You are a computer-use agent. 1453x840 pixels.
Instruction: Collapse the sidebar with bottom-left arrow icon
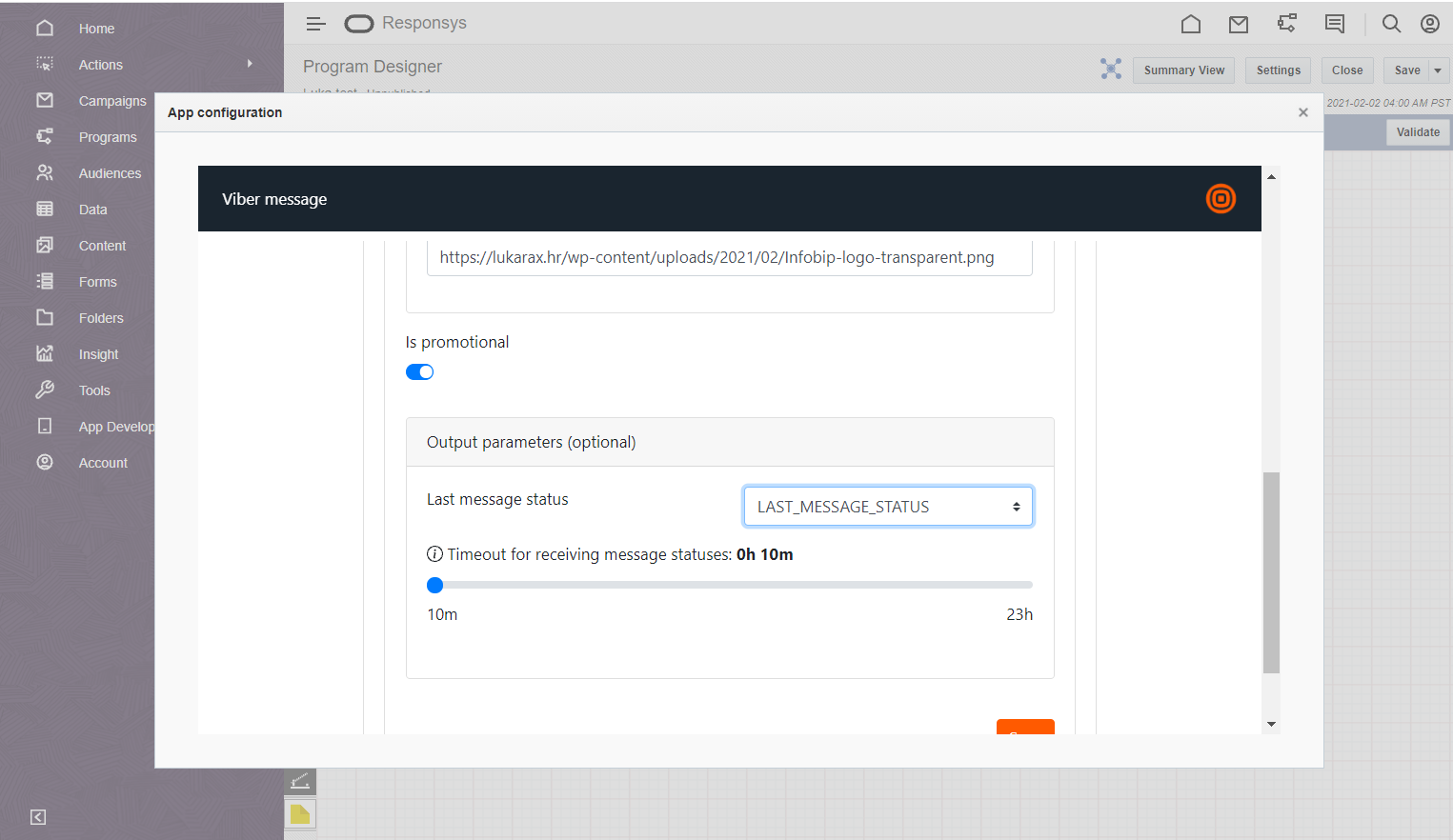pyautogui.click(x=38, y=817)
